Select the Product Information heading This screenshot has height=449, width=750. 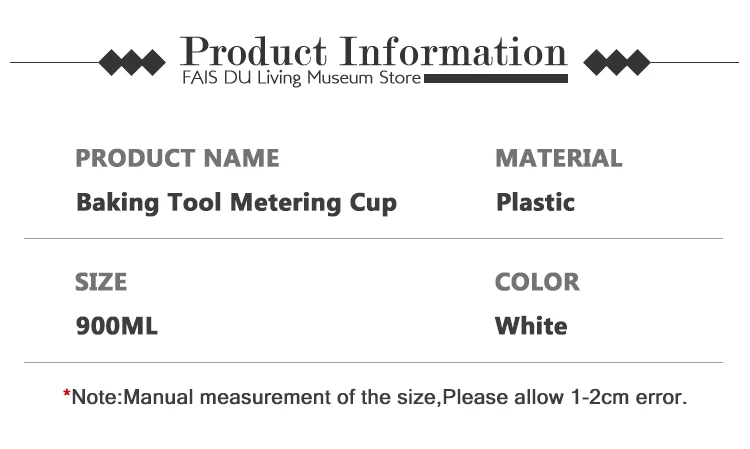click(375, 49)
